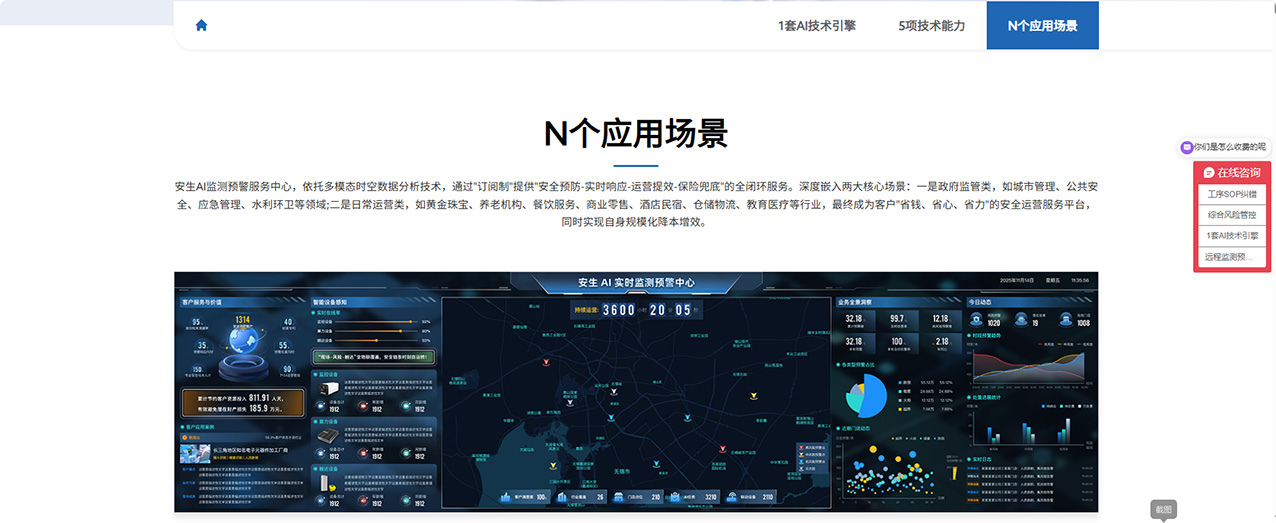Image resolution: width=1276 pixels, height=523 pixels.
Task: Open the 远程监测预... sidebar link
Action: (1232, 257)
